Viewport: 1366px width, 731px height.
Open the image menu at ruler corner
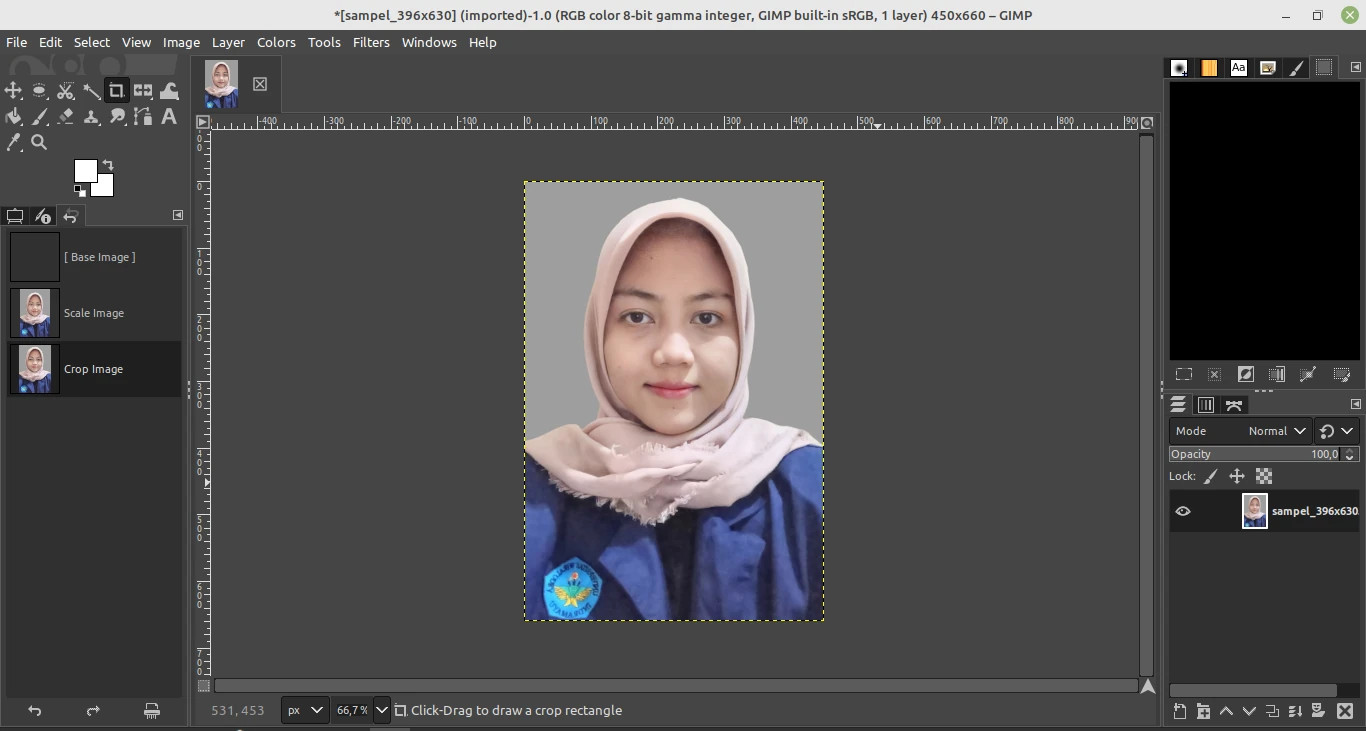tap(203, 123)
